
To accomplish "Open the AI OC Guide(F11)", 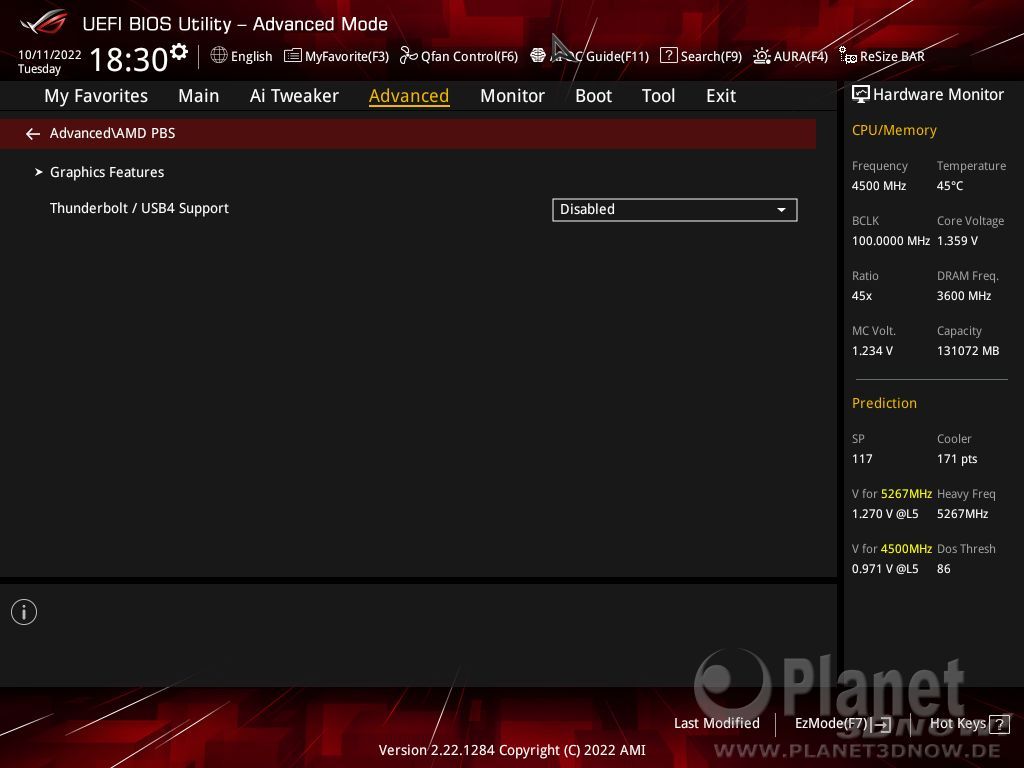I will (x=589, y=56).
